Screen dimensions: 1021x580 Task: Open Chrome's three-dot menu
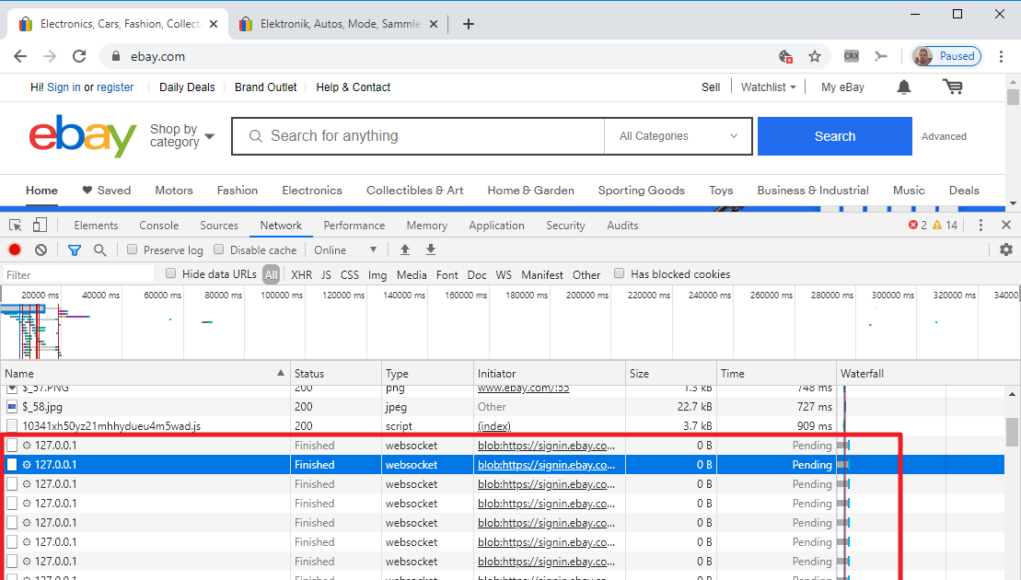click(1001, 57)
